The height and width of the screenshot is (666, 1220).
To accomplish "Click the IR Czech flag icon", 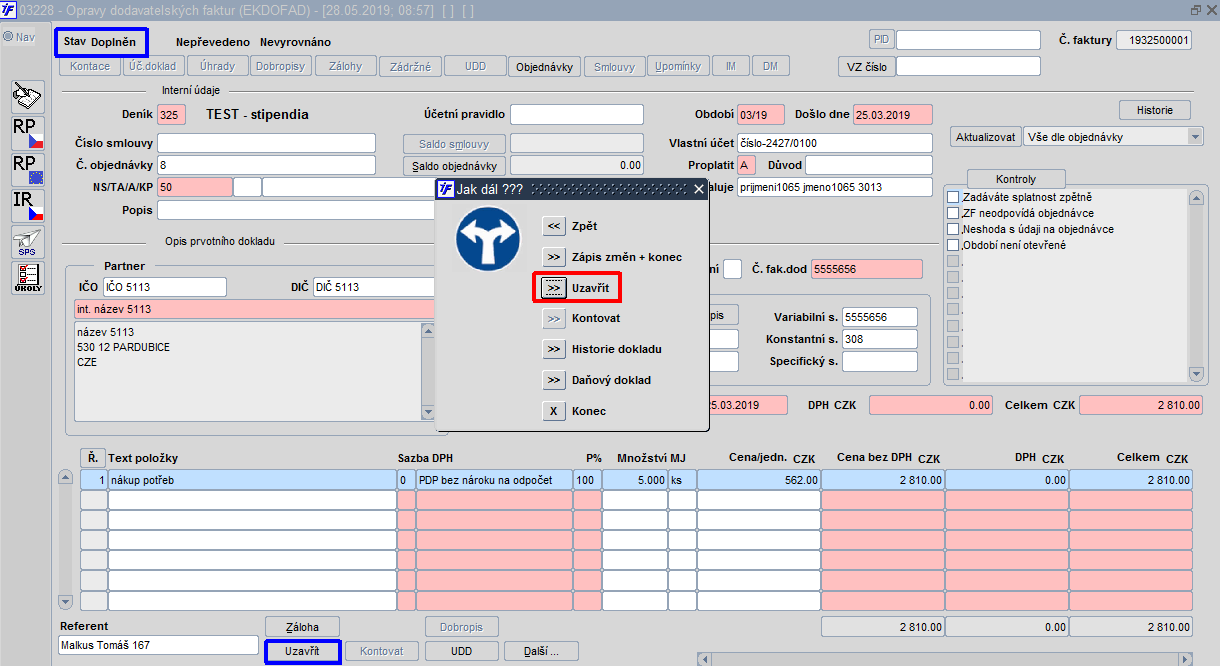I will [x=27, y=205].
